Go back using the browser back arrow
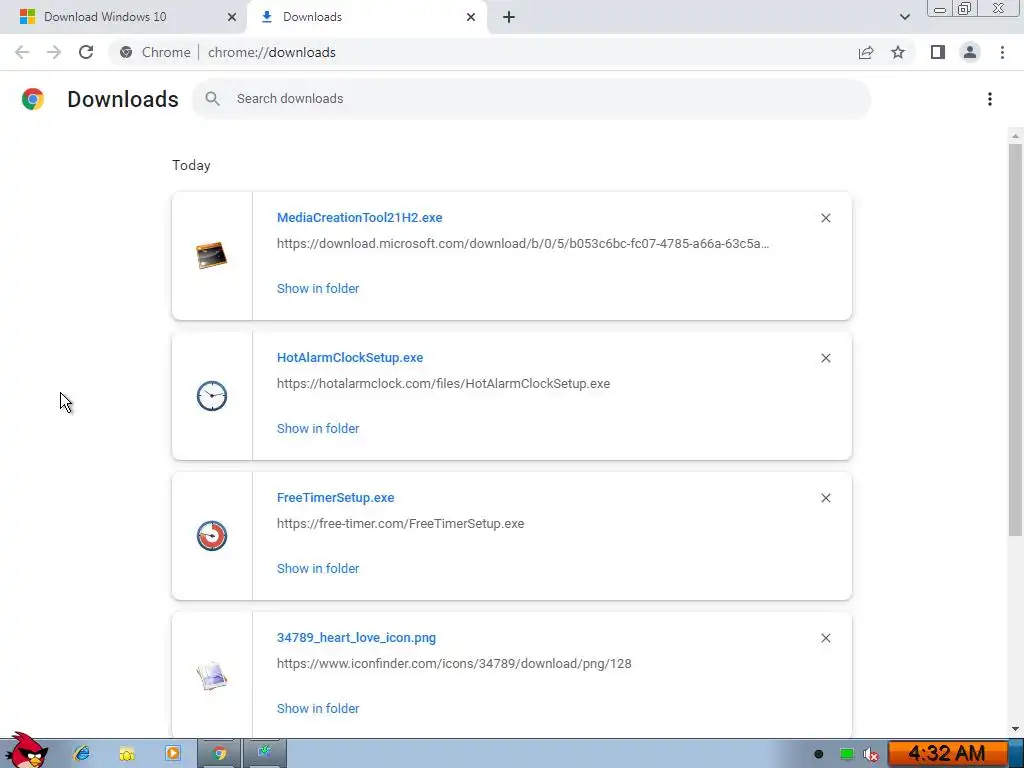Screen dimensions: 1024x768 [22, 52]
